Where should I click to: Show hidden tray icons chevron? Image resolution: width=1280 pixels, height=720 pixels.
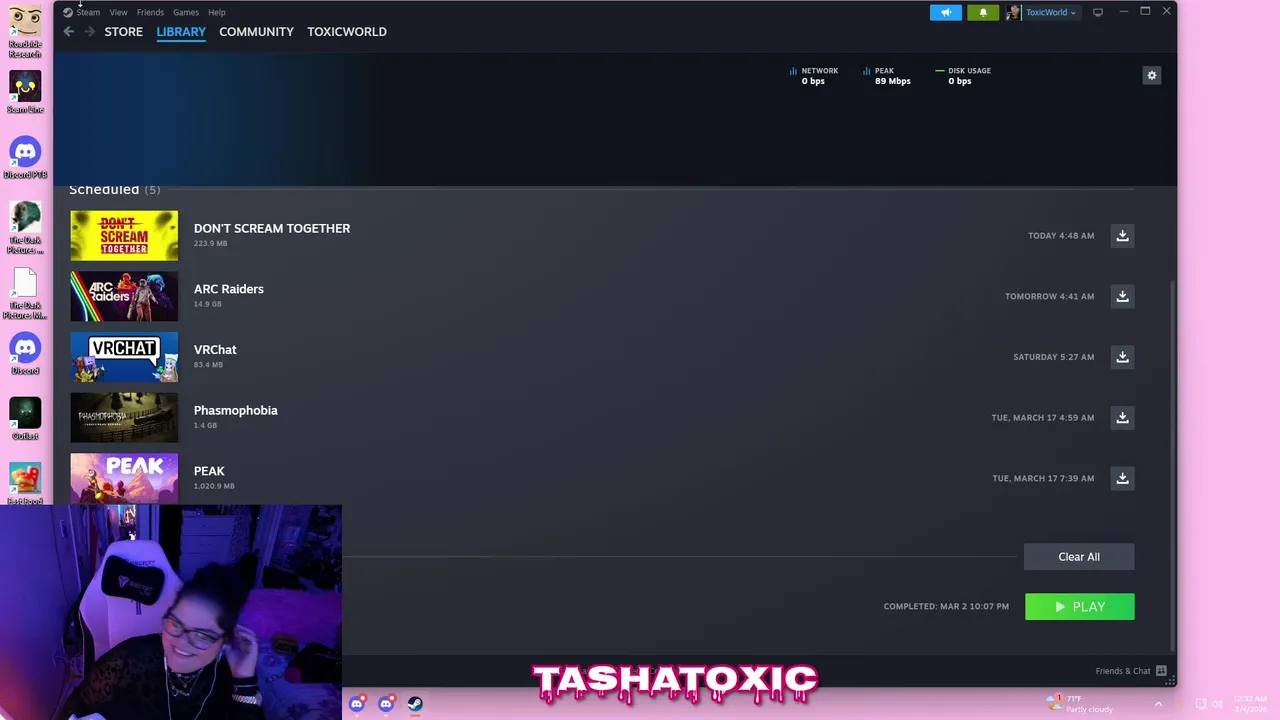coord(1158,704)
